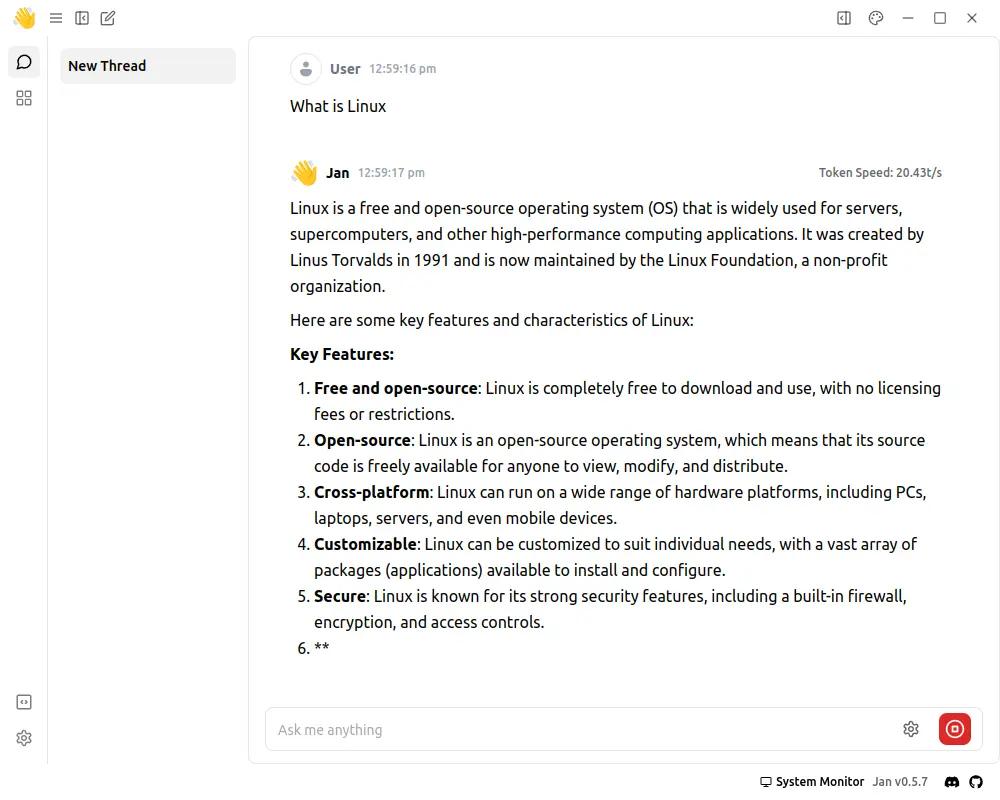Click the User avatar in the message

pos(305,69)
